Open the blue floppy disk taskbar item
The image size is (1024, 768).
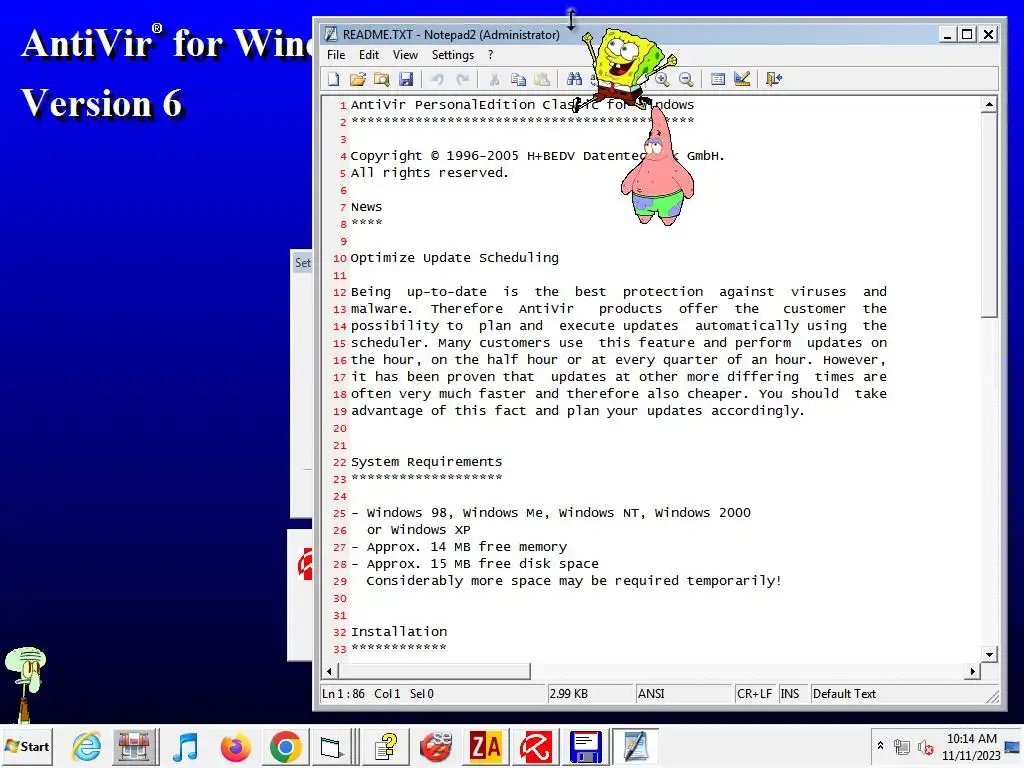585,746
